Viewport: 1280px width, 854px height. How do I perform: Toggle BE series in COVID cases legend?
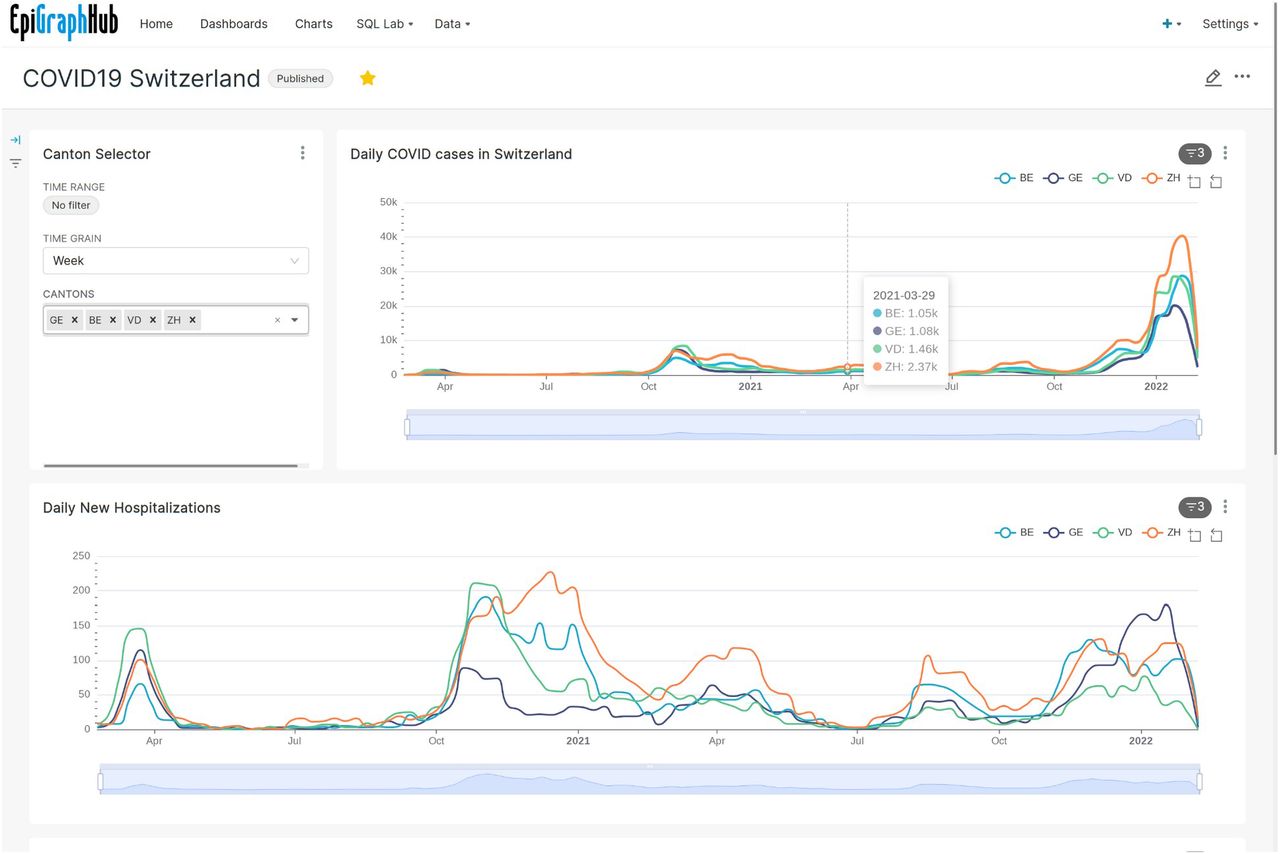click(1014, 178)
